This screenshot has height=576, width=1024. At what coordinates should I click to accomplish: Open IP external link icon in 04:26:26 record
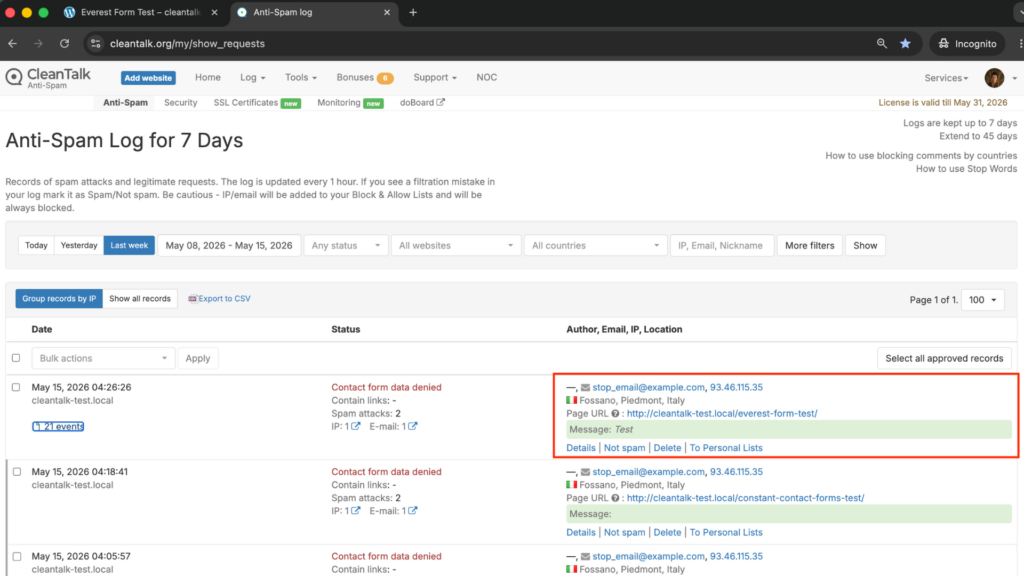[x=355, y=426]
